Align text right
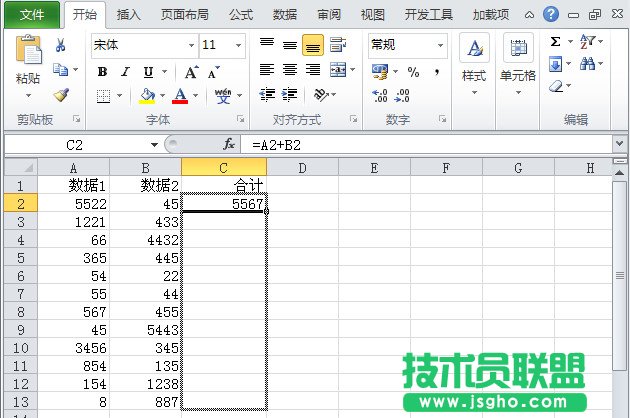This screenshot has width=630, height=418. 313,70
